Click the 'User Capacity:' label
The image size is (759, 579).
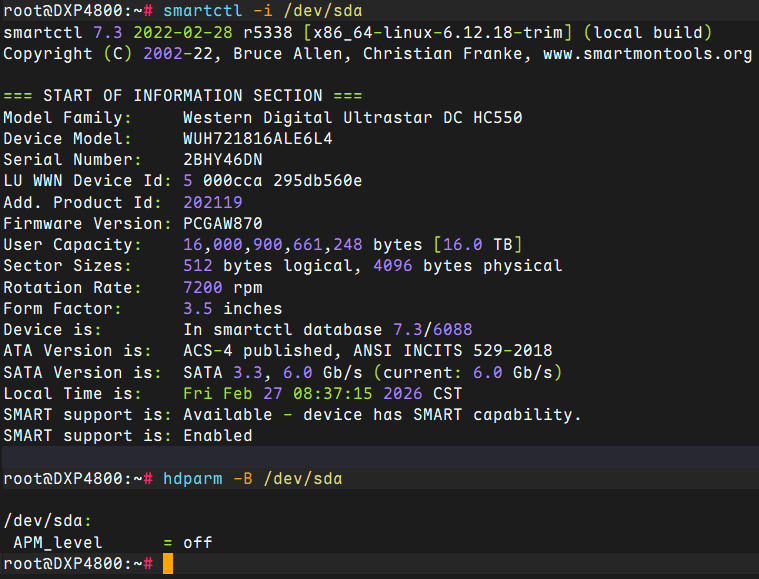[x=72, y=244]
